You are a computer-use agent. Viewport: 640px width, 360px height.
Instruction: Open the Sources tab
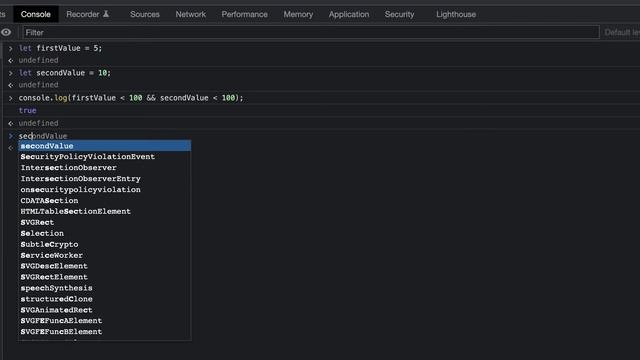144,14
